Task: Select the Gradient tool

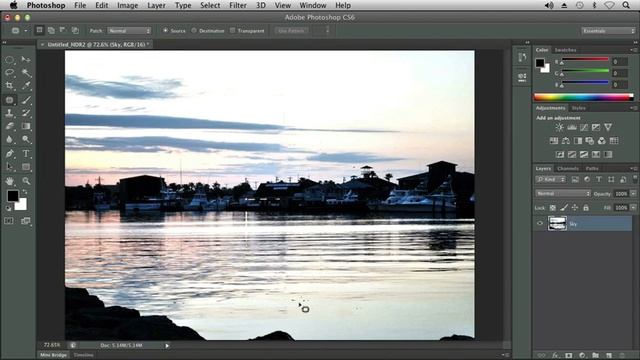Action: [26, 126]
